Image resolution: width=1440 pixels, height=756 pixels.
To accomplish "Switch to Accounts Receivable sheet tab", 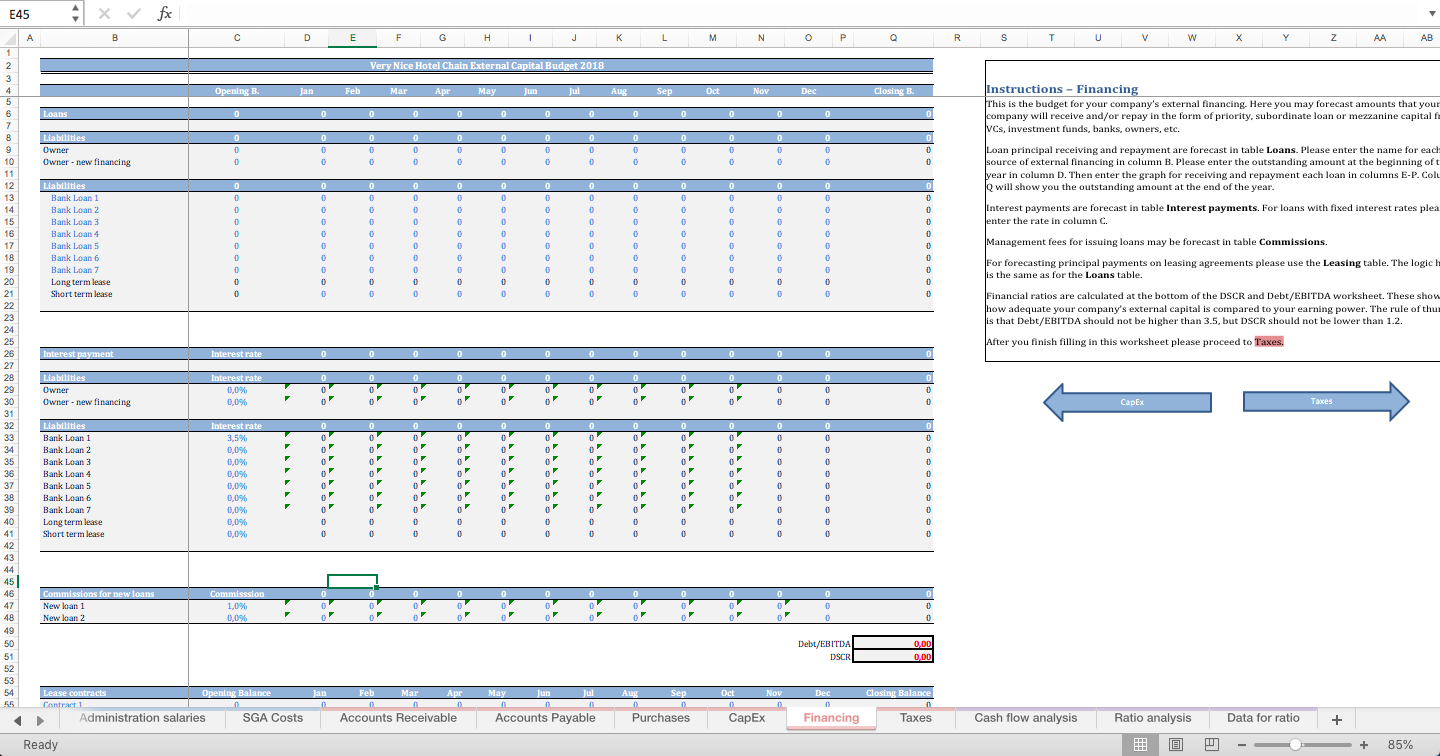I will tap(398, 718).
